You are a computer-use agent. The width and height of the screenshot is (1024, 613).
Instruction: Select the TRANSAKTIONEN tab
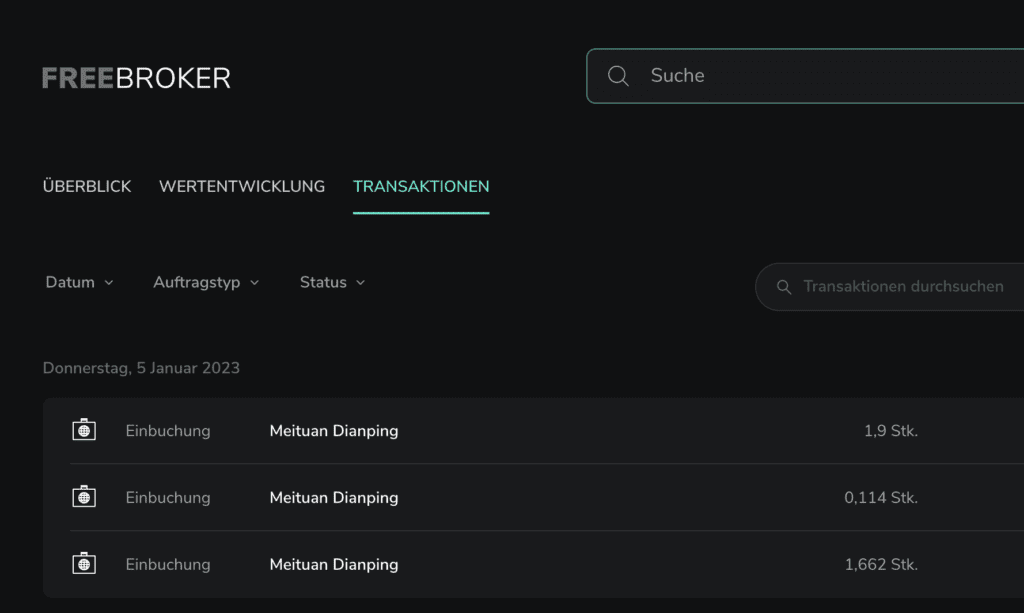[421, 186]
